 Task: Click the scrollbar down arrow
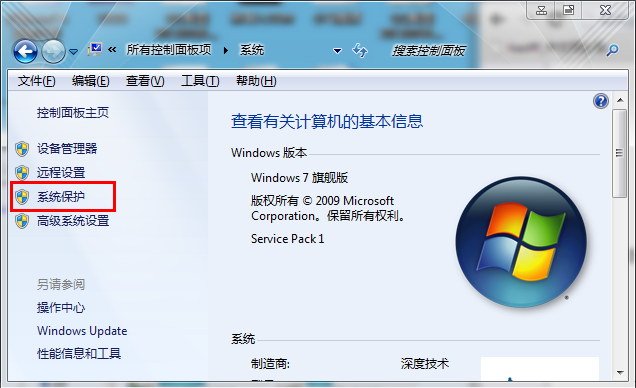[620, 372]
